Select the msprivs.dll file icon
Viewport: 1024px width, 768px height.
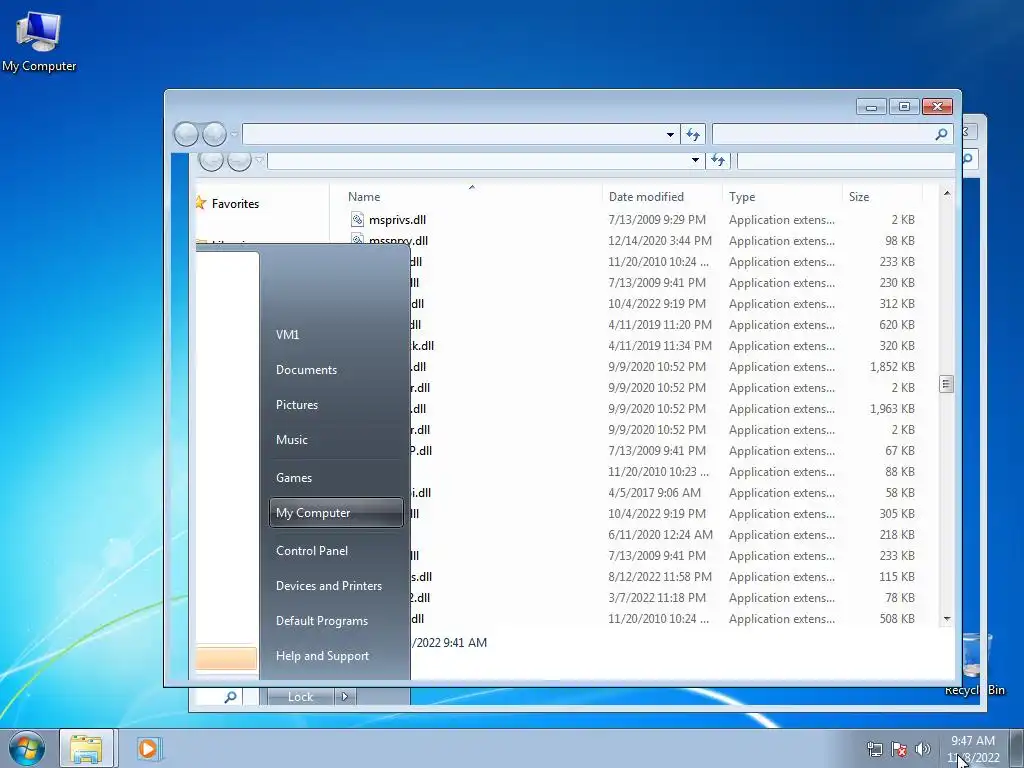pos(357,219)
